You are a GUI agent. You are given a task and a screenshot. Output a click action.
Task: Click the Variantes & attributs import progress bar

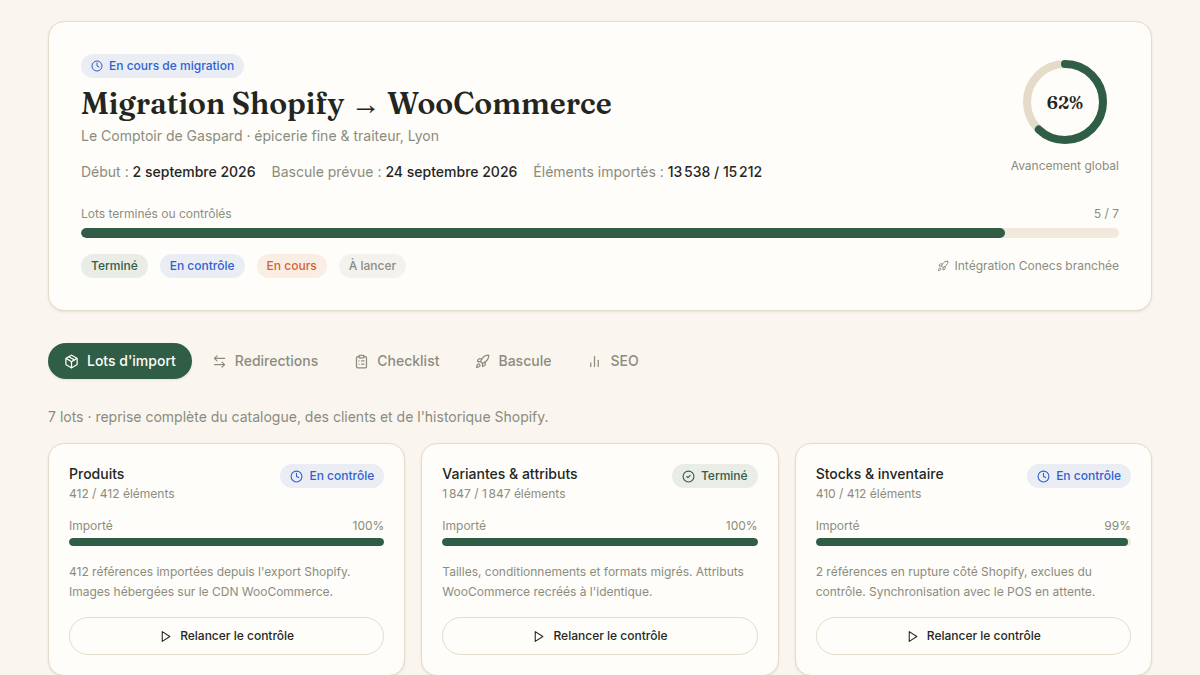tap(600, 542)
